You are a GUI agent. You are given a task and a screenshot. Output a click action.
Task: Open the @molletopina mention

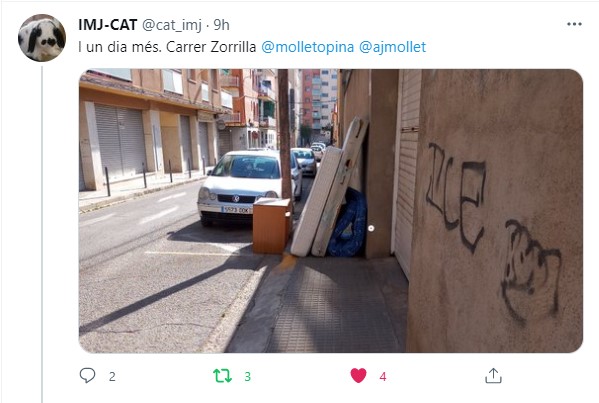point(308,47)
